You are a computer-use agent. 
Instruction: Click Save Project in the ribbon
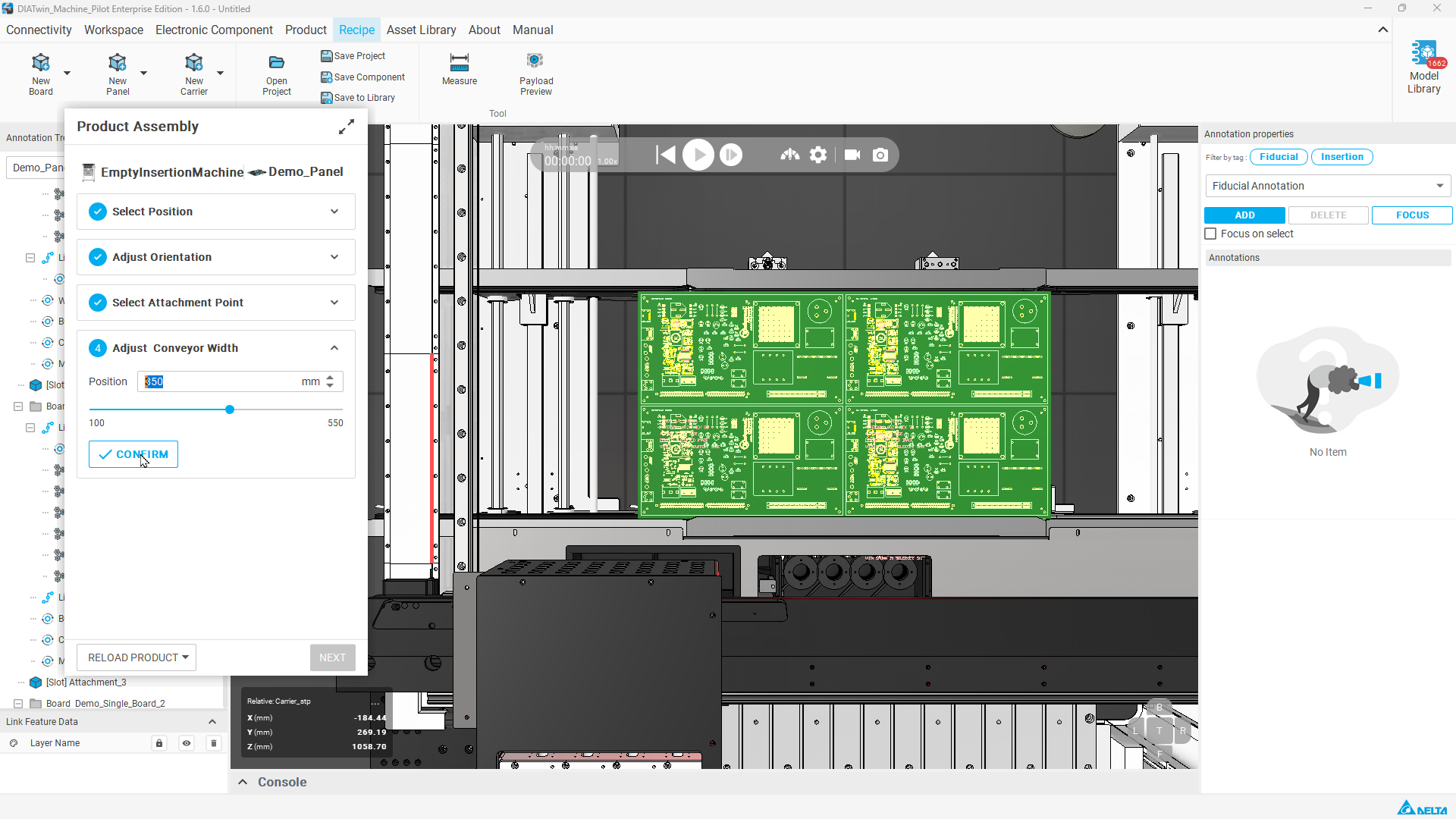353,56
